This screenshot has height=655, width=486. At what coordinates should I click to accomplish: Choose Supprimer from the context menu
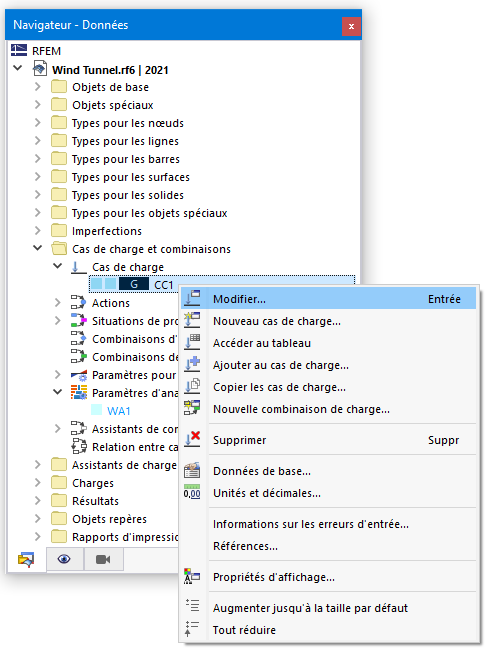[328, 440]
